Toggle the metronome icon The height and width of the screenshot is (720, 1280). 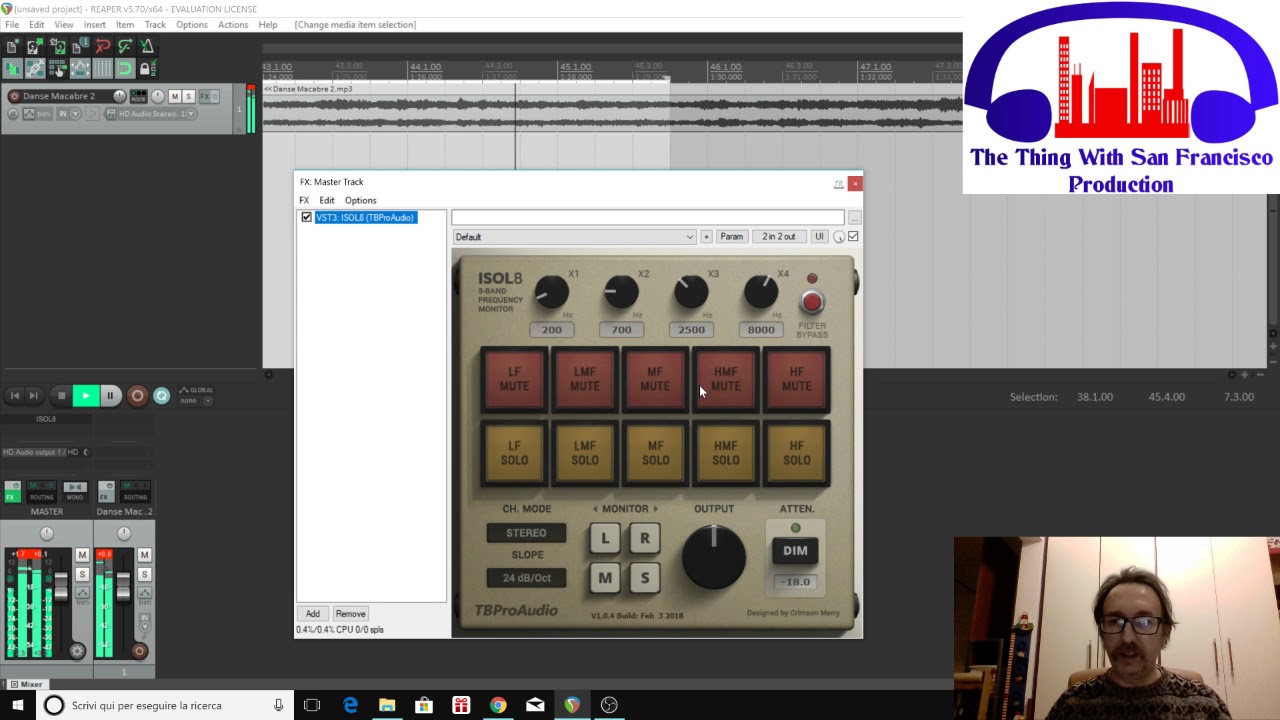point(147,46)
